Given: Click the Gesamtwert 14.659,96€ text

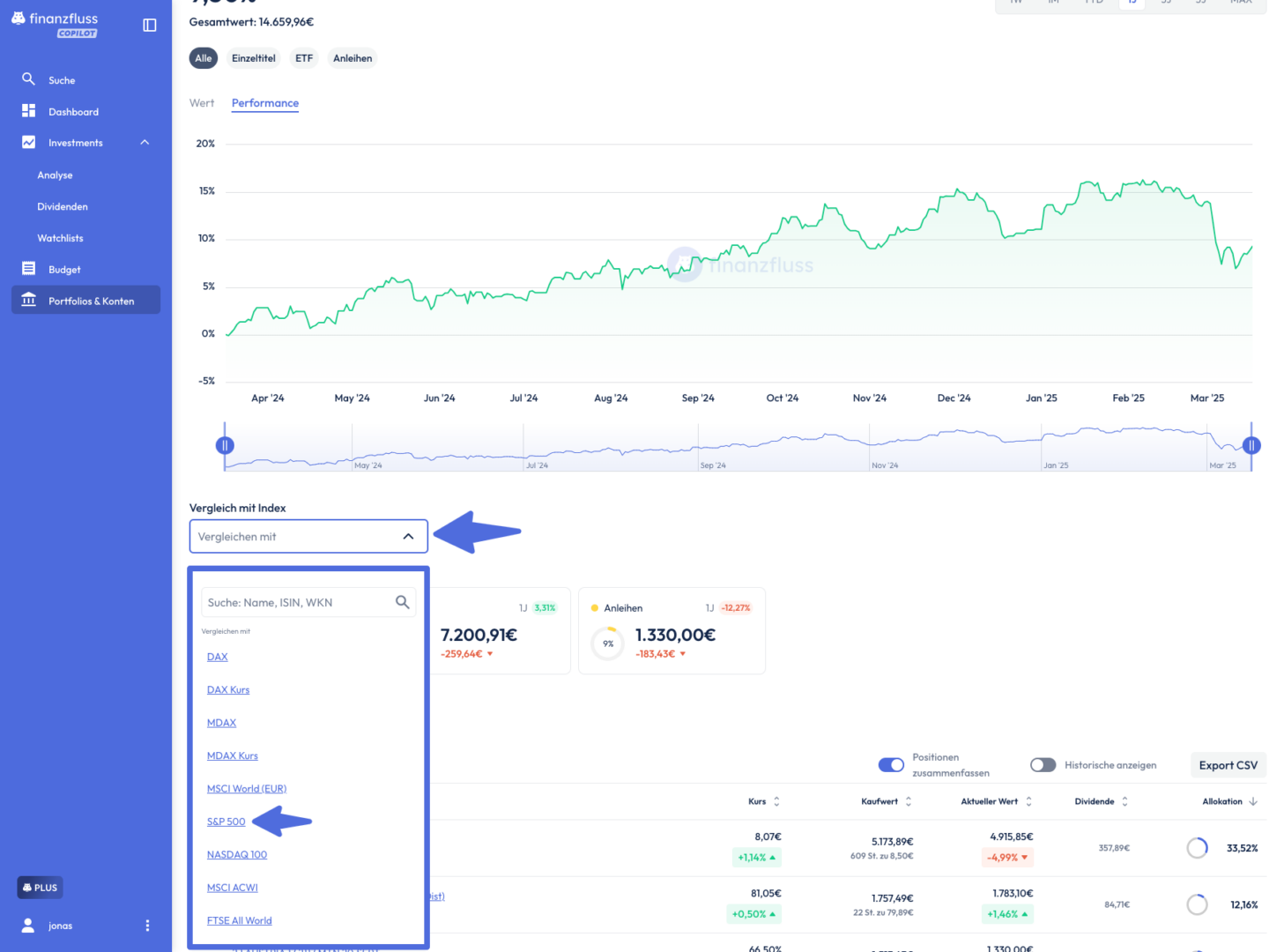Looking at the screenshot, I should pyautogui.click(x=251, y=22).
